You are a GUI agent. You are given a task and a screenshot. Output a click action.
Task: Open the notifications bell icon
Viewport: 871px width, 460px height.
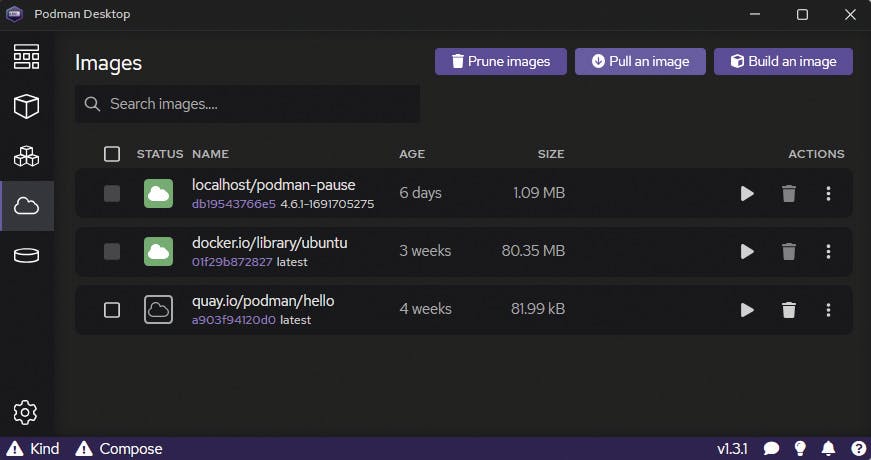click(x=829, y=448)
